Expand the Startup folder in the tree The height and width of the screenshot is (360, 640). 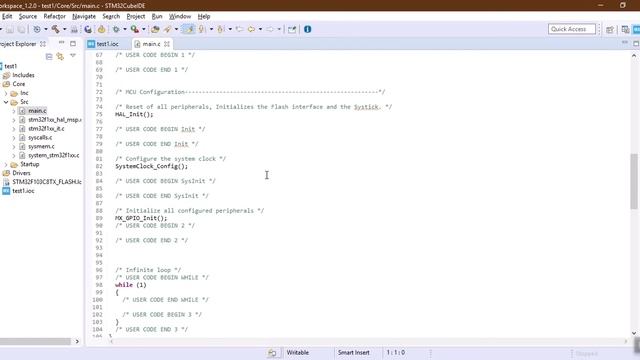click(x=6, y=164)
